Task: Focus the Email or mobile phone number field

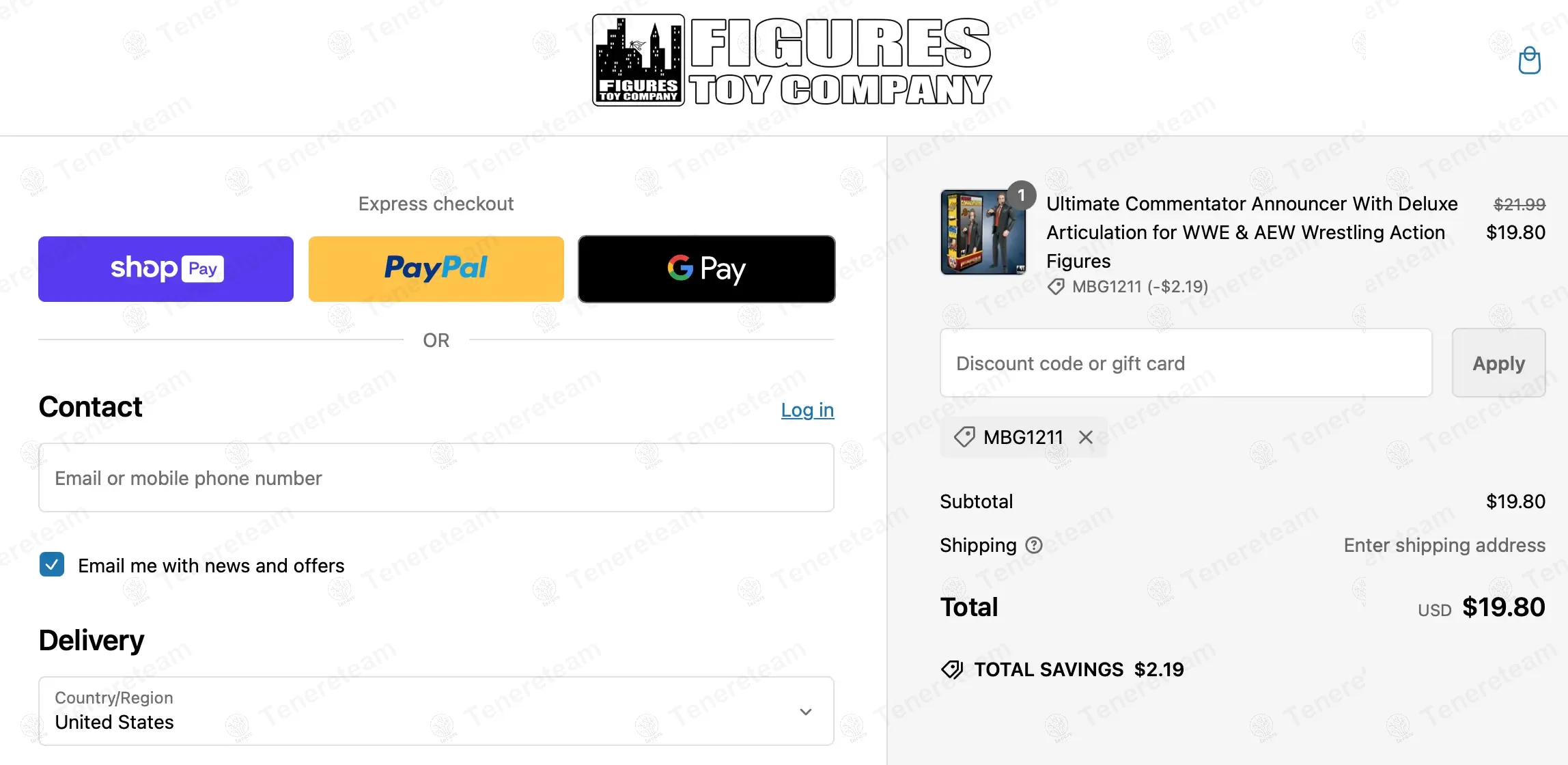Action: 436,477
